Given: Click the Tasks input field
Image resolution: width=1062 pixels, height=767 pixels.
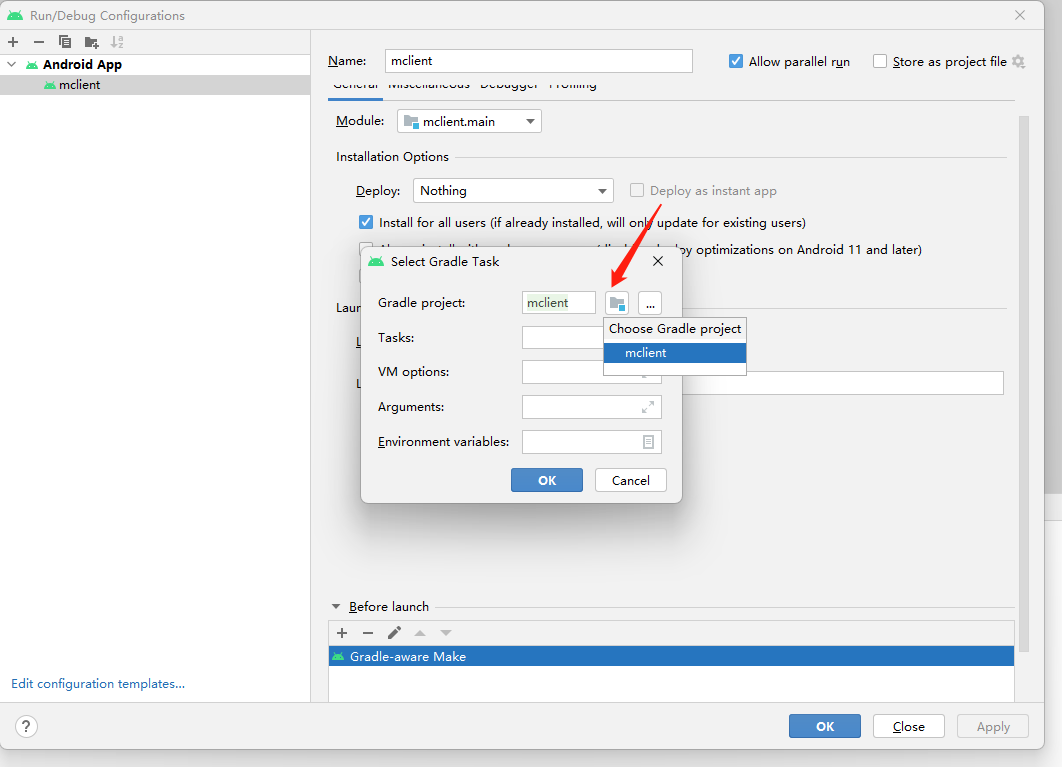Looking at the screenshot, I should (x=563, y=337).
